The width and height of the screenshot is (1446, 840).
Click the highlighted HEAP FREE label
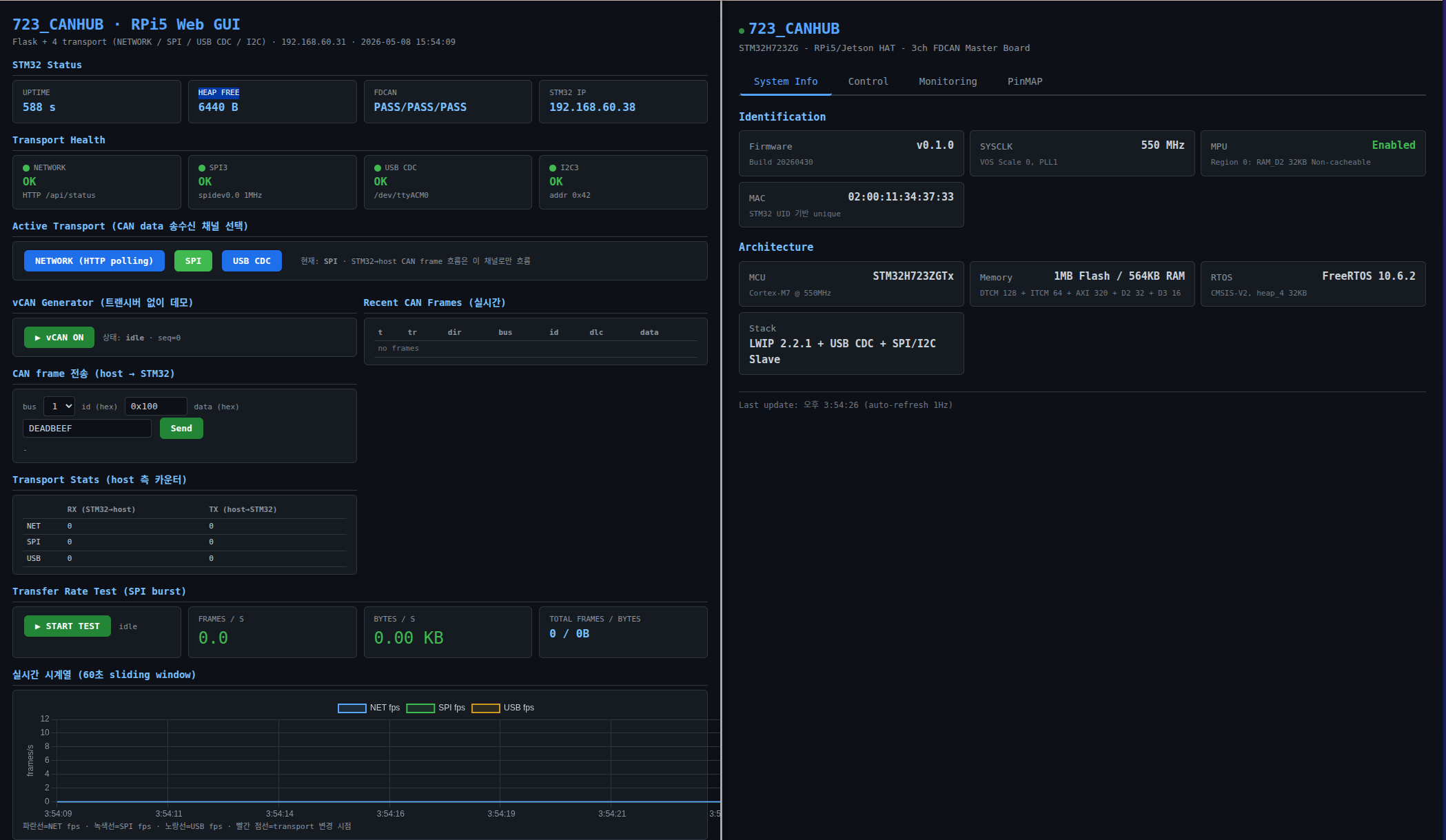pyautogui.click(x=218, y=92)
